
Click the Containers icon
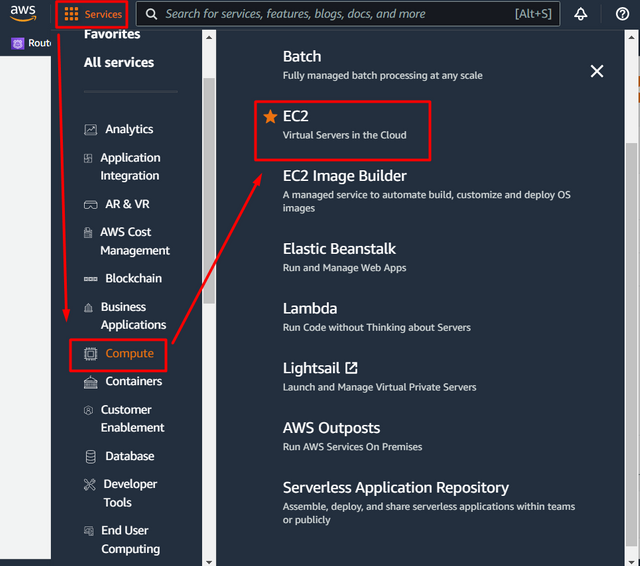pos(91,382)
